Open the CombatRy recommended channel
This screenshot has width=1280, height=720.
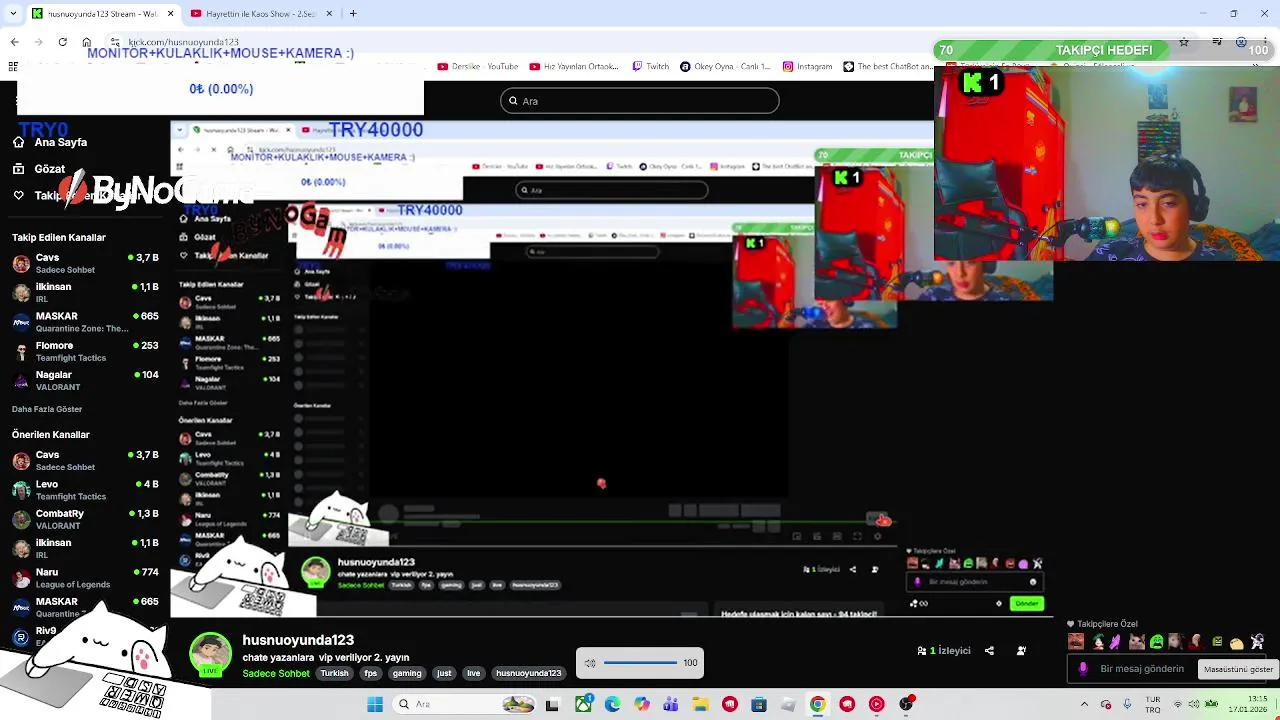point(85,518)
